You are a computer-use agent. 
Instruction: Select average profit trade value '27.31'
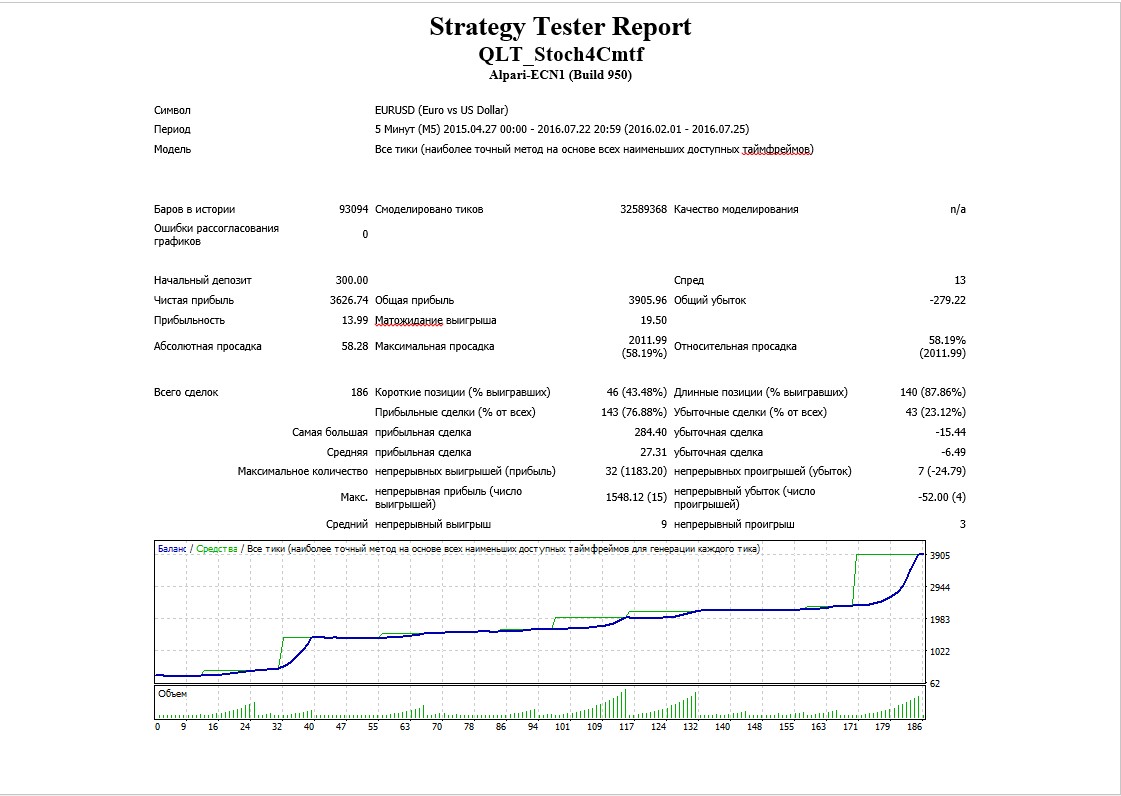pyautogui.click(x=653, y=452)
